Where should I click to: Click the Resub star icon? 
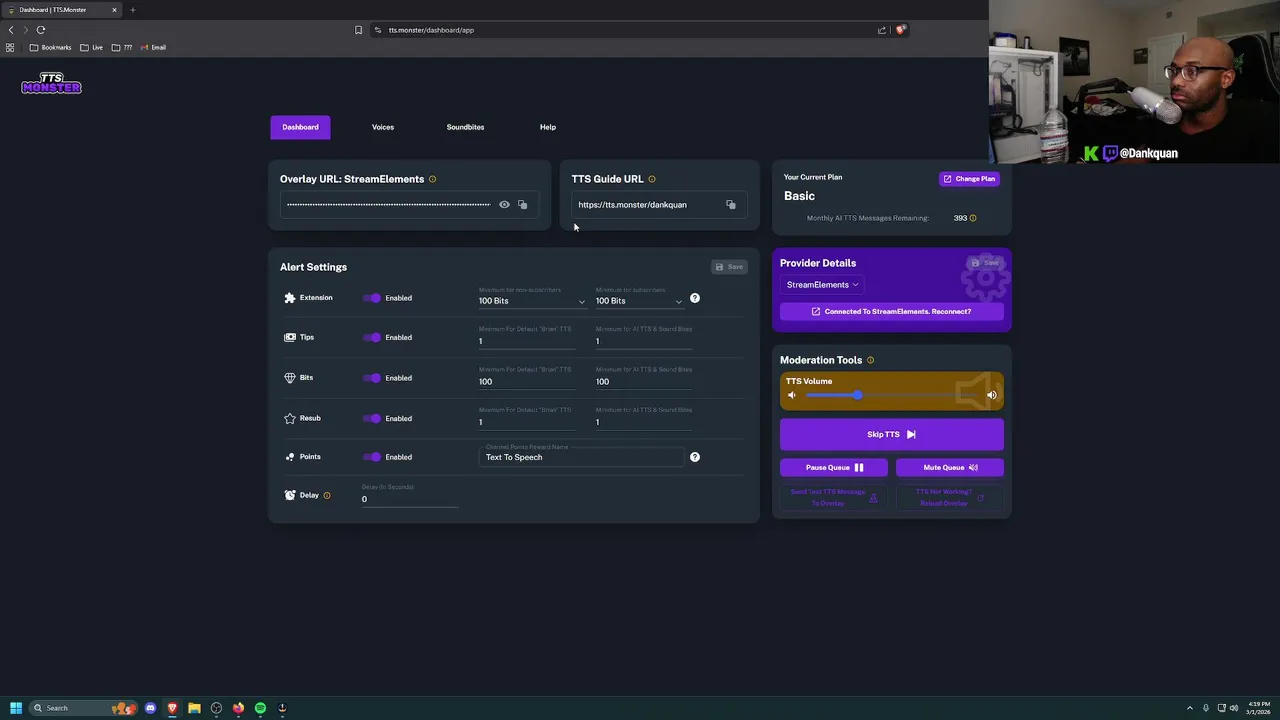[290, 418]
